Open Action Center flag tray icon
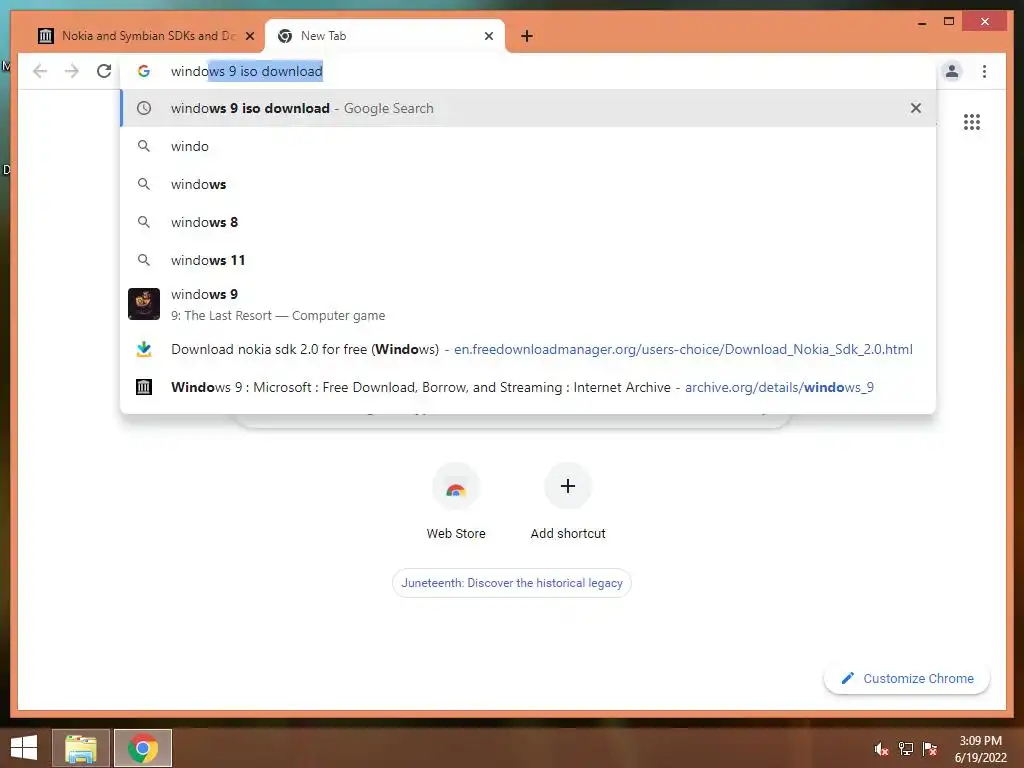 930,749
